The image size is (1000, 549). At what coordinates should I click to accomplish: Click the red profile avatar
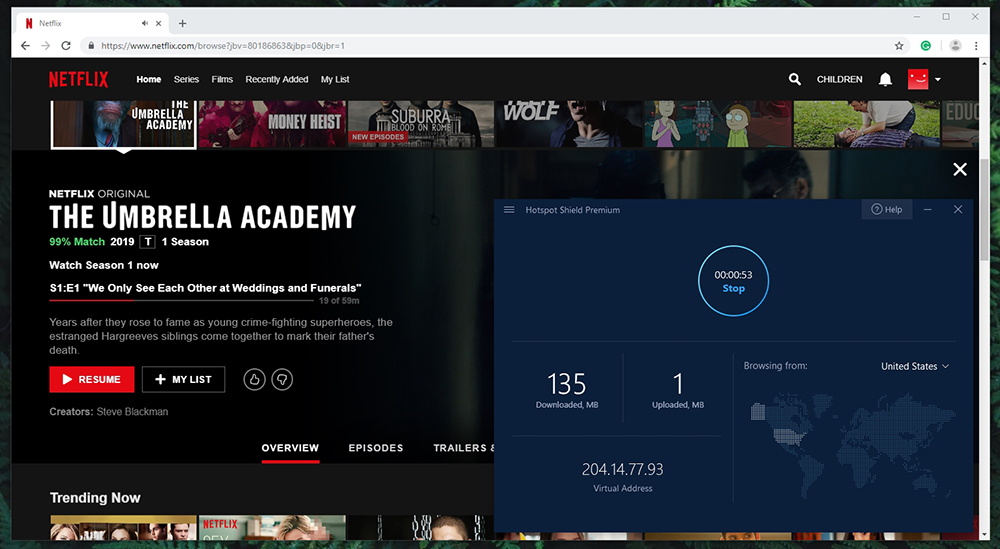click(x=918, y=79)
